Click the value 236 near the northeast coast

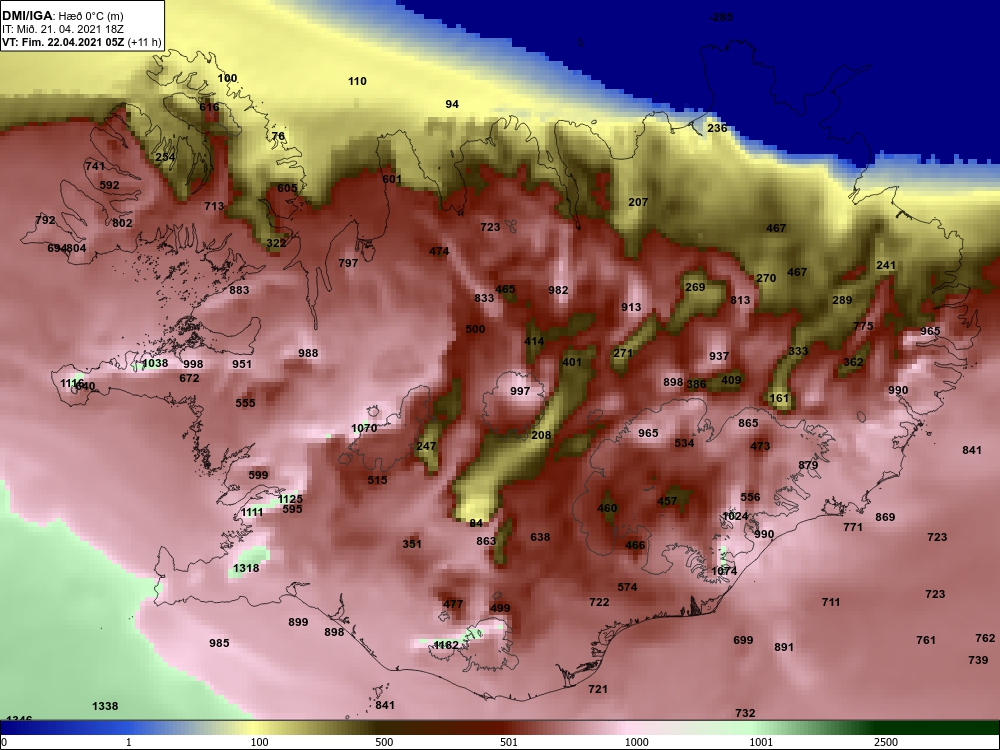[717, 128]
